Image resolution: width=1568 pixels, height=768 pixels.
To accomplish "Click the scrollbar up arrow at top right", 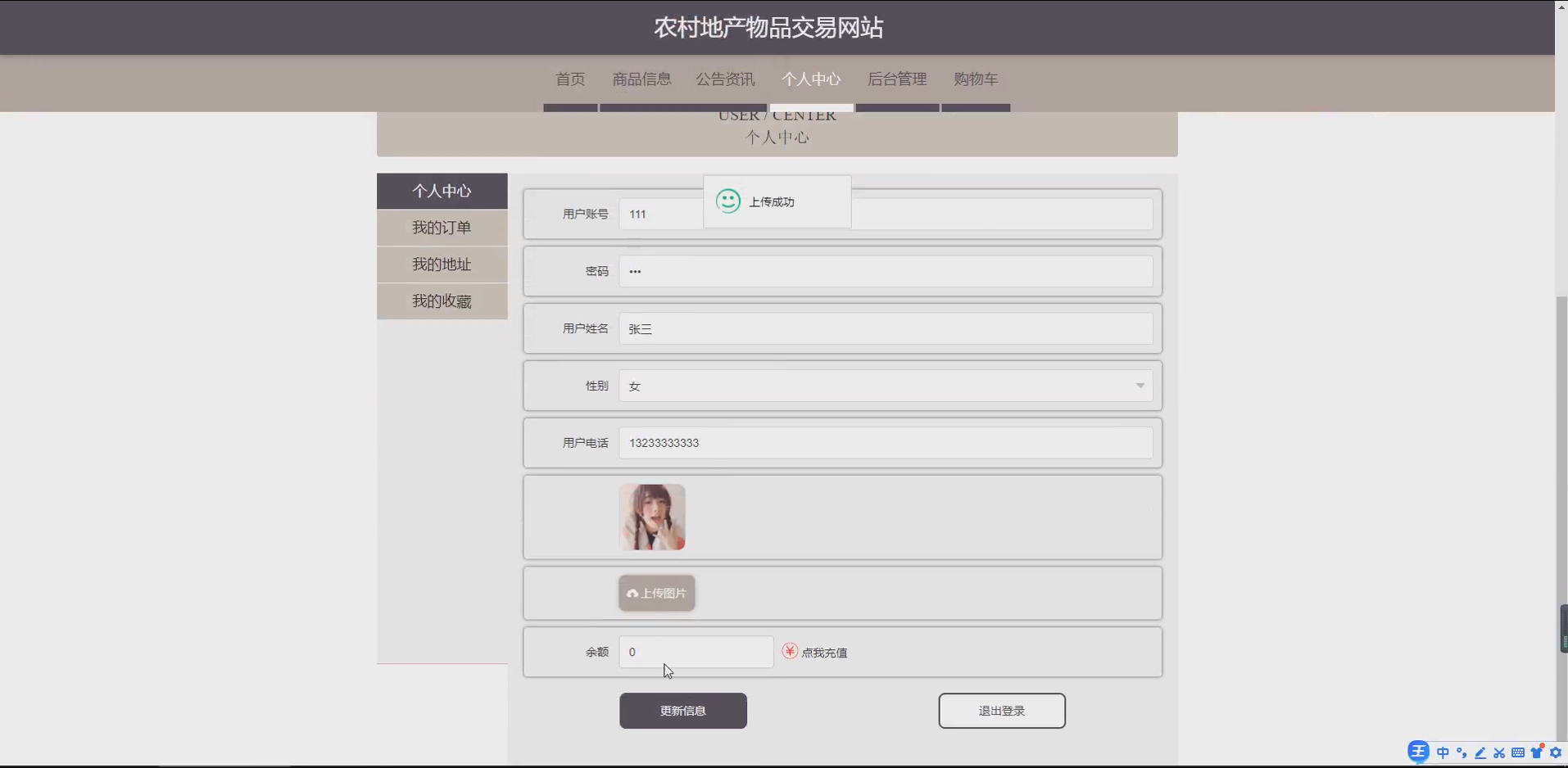I will point(1561,6).
